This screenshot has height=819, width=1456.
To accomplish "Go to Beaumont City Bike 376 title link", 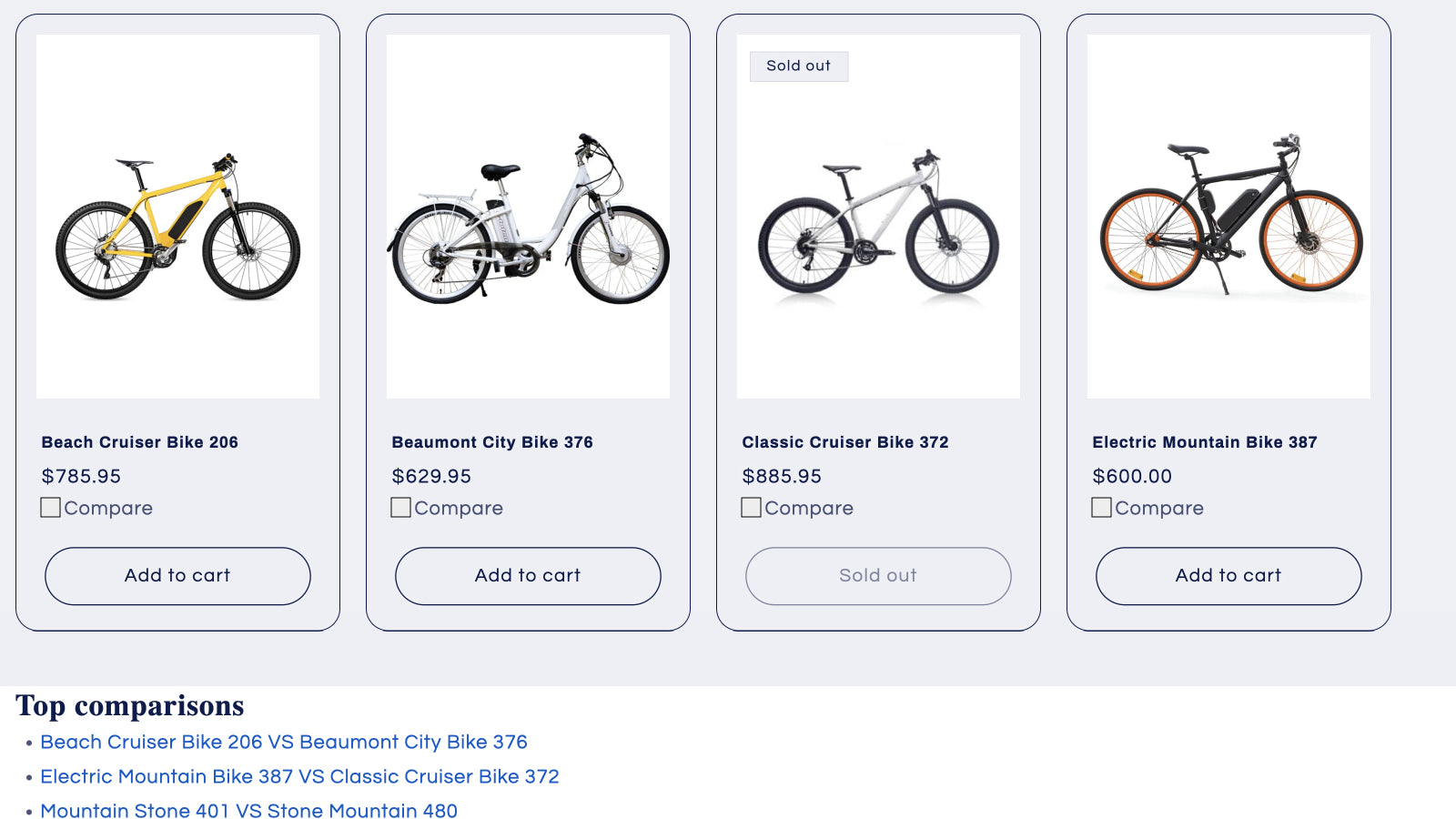I will (492, 442).
